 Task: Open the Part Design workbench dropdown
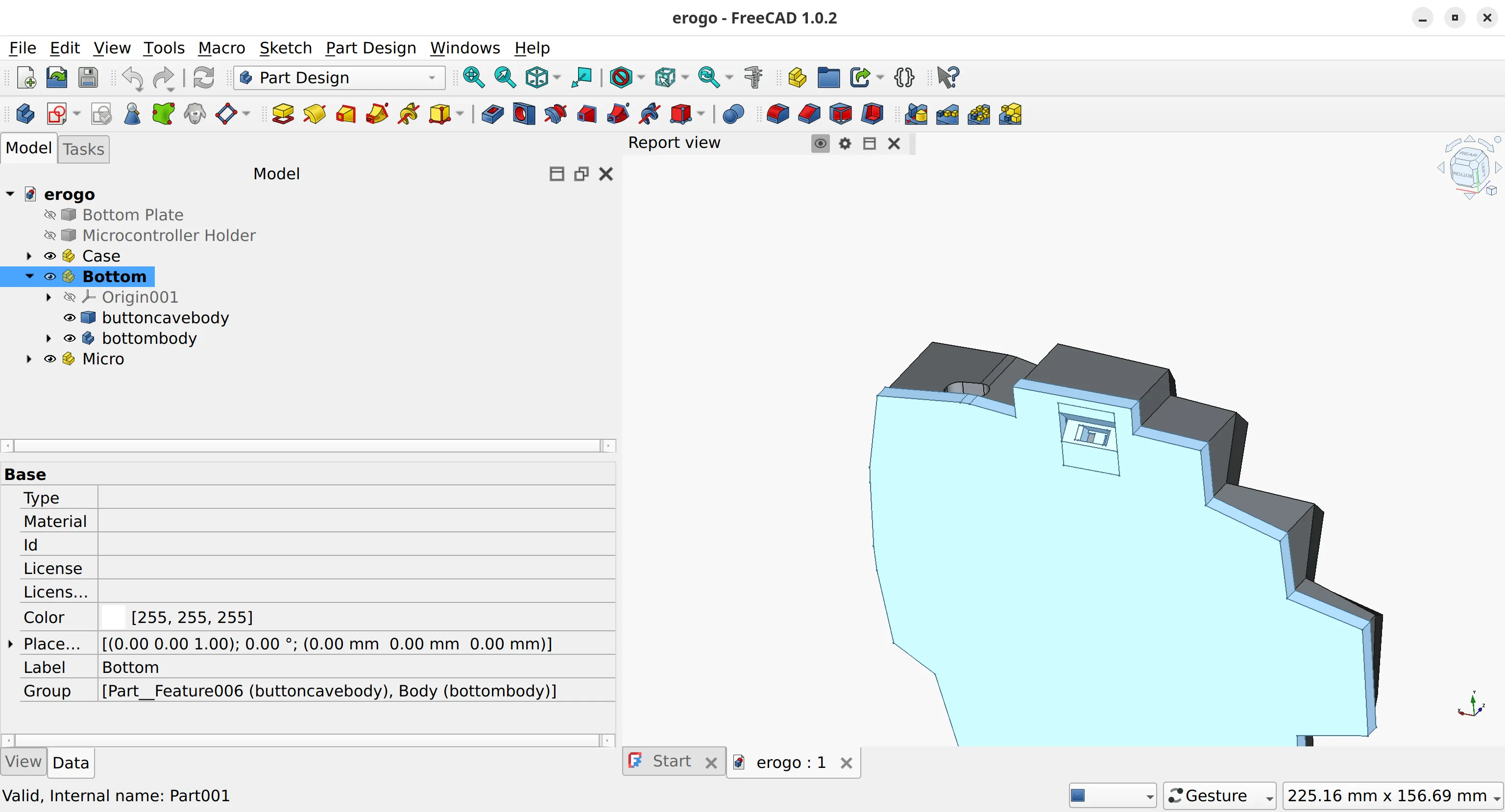[339, 78]
